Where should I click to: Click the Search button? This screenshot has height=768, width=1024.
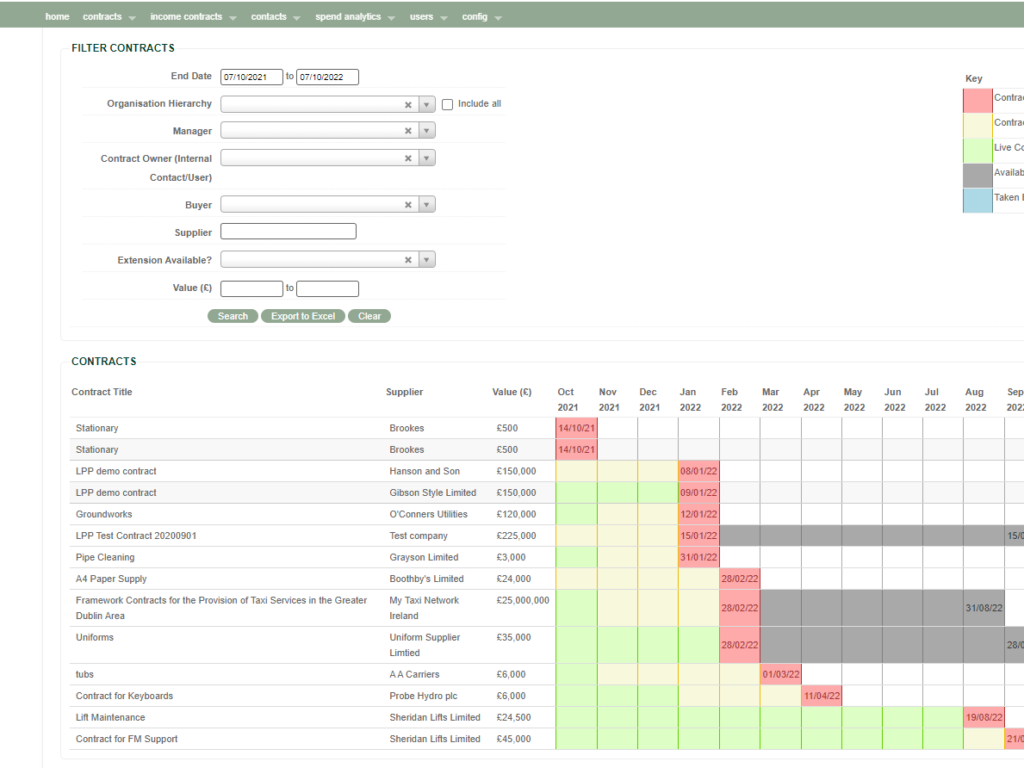click(232, 315)
